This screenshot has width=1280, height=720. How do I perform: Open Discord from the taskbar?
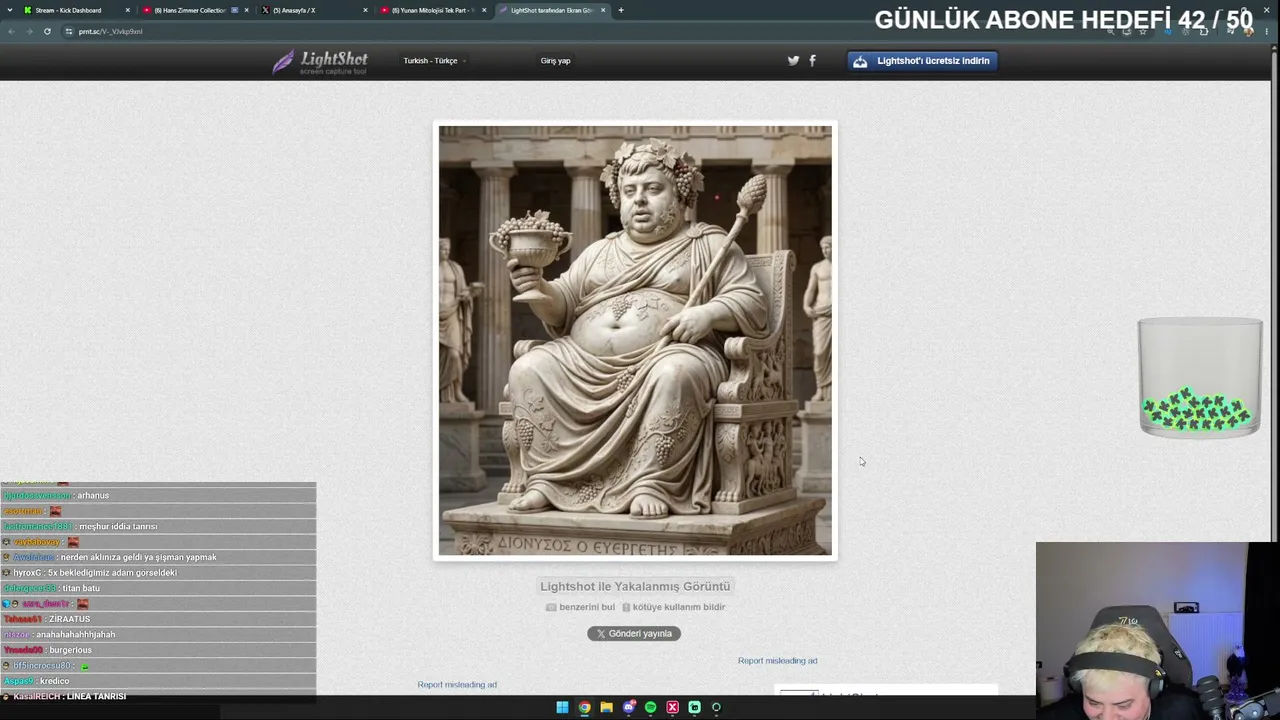coord(628,708)
